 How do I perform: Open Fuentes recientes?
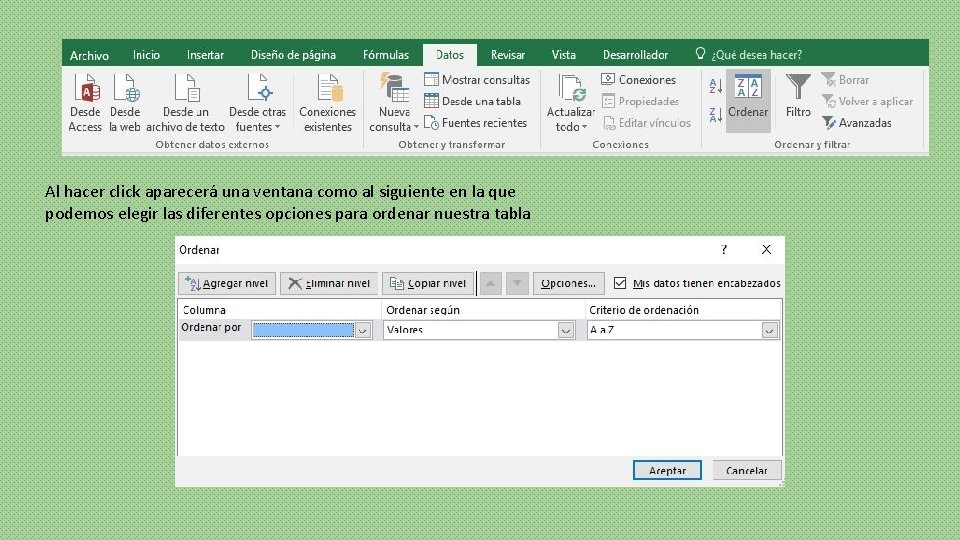(475, 123)
